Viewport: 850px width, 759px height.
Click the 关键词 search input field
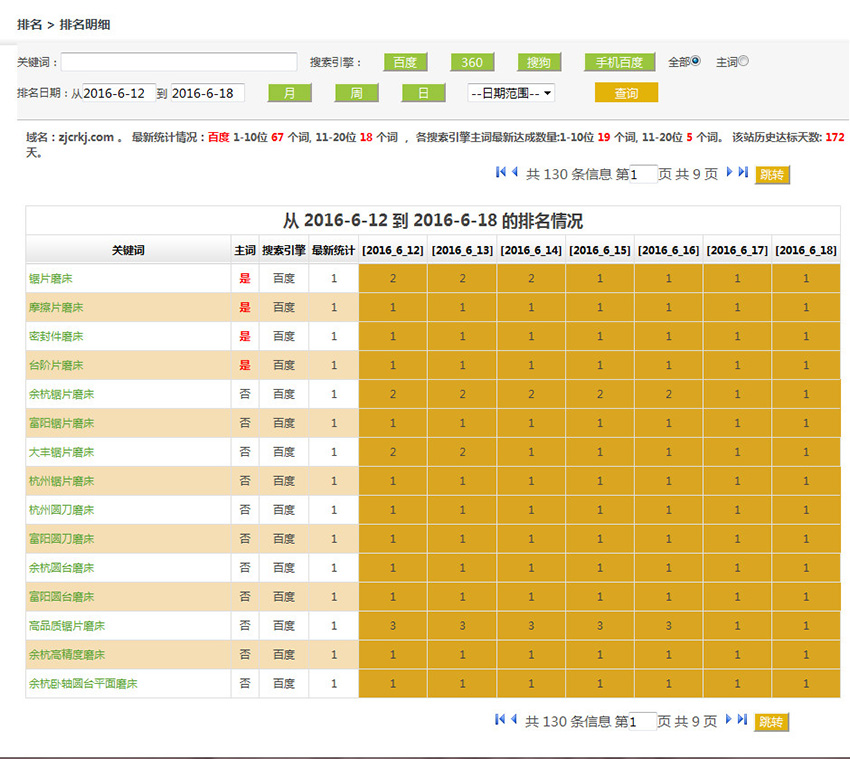(179, 62)
